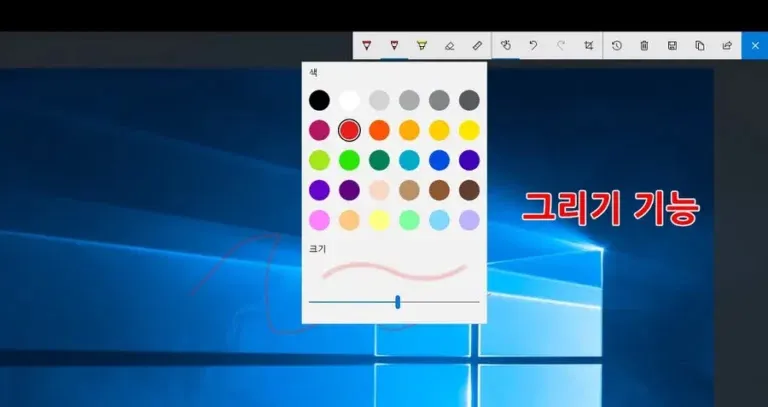
Task: Pick the orange swatch next to red
Action: click(379, 130)
